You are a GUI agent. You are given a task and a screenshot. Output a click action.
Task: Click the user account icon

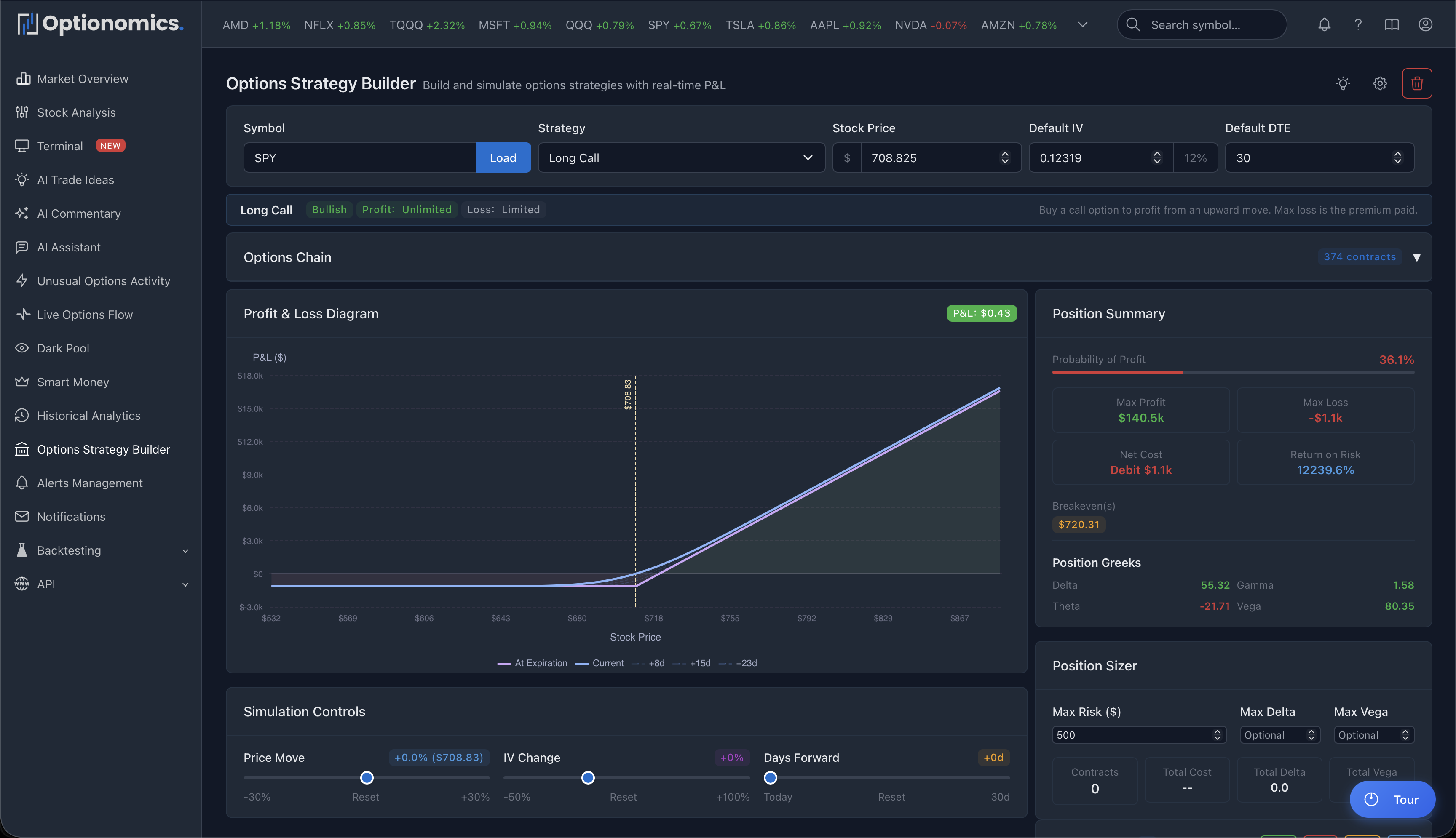[1426, 25]
